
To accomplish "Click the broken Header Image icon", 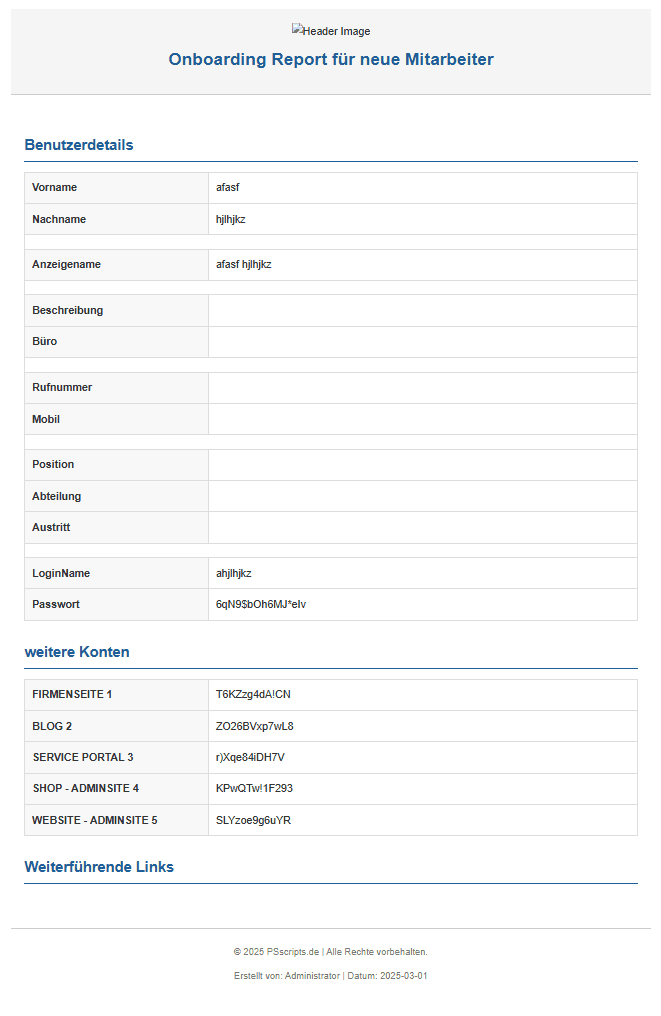I will coord(297,31).
